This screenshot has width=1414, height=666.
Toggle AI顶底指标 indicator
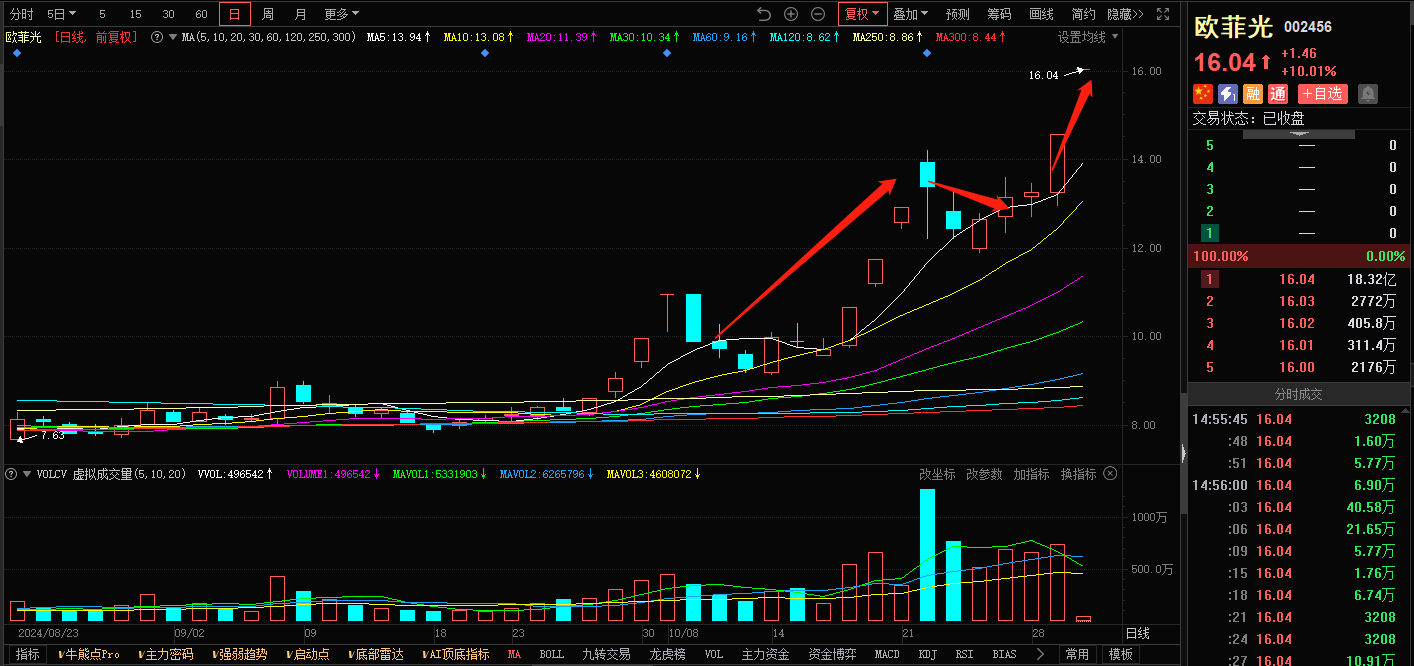[456, 654]
